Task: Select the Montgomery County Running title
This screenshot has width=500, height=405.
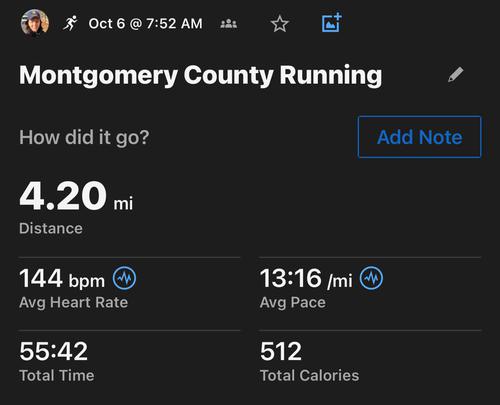Action: click(201, 76)
